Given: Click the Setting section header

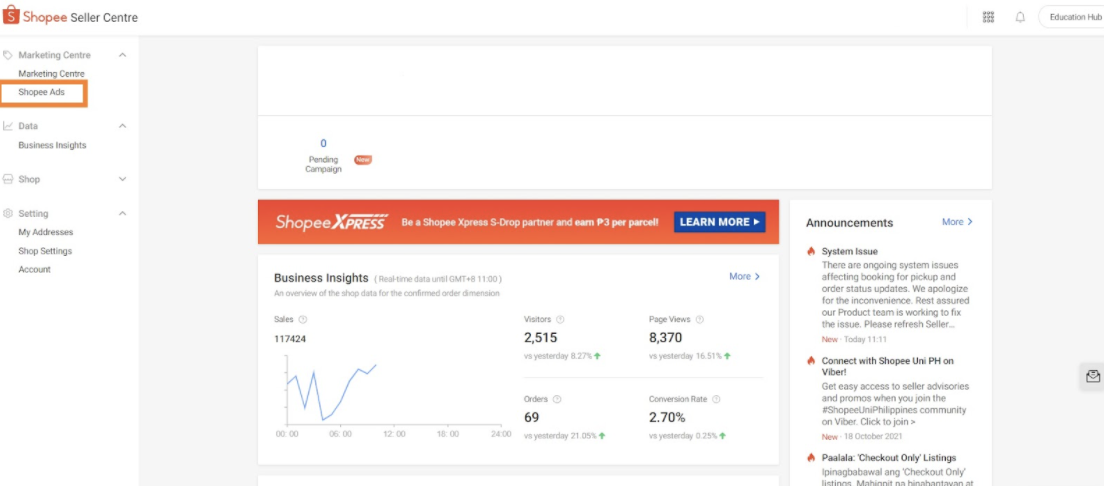Looking at the screenshot, I should pos(33,213).
